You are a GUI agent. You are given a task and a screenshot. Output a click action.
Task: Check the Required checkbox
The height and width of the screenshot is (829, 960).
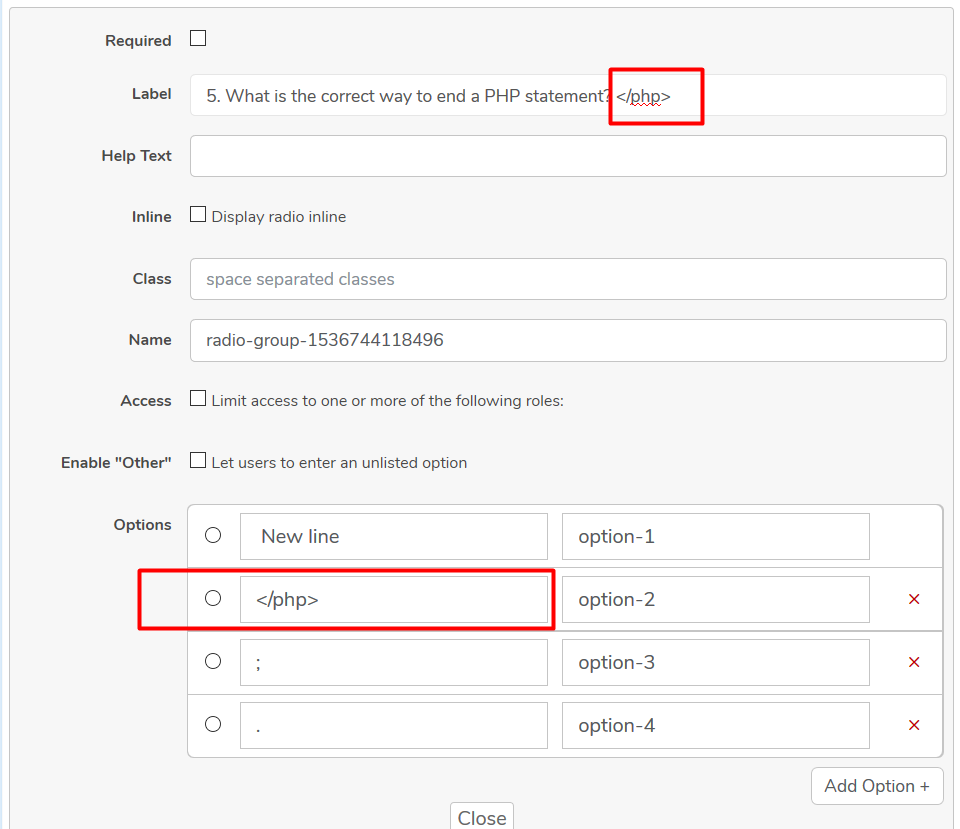tap(197, 37)
